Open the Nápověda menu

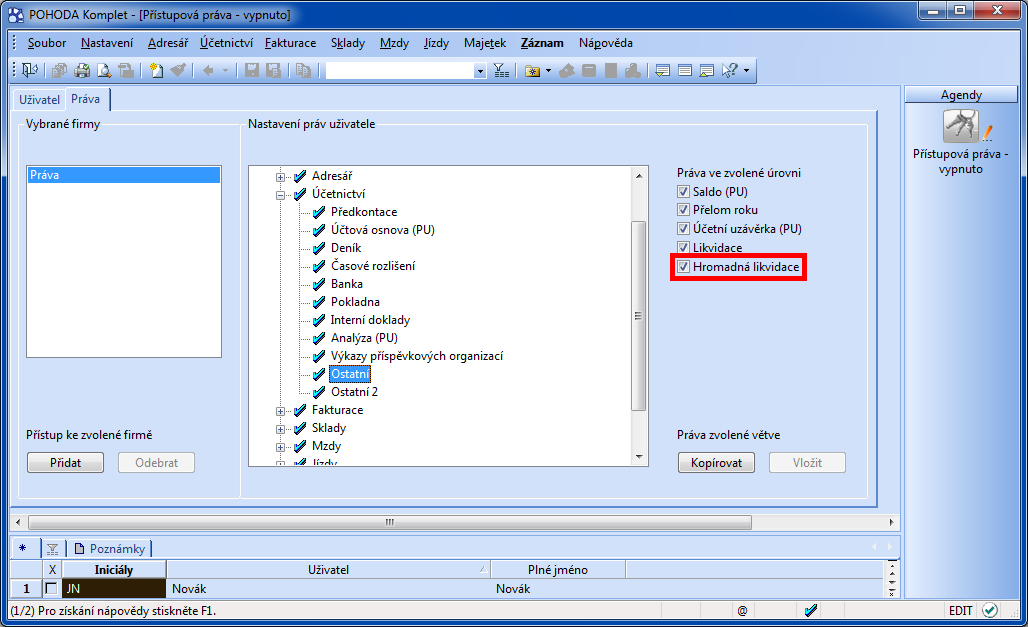pos(606,43)
